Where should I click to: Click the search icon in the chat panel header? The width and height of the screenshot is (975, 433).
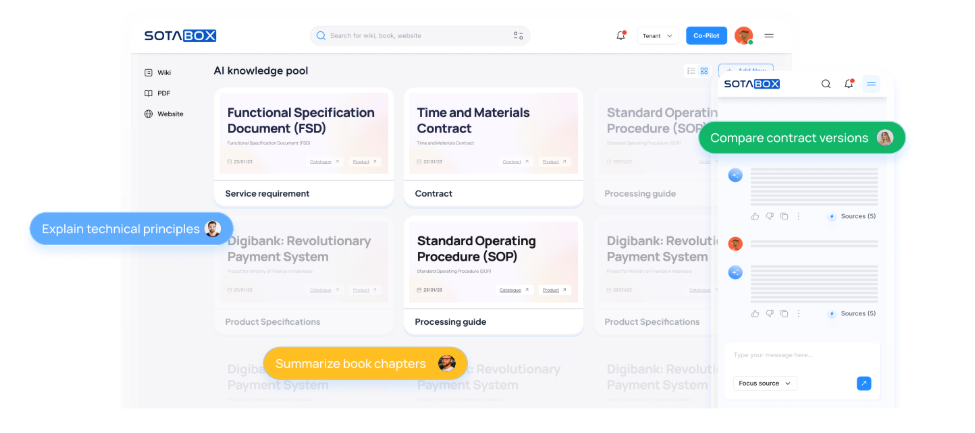pos(826,84)
